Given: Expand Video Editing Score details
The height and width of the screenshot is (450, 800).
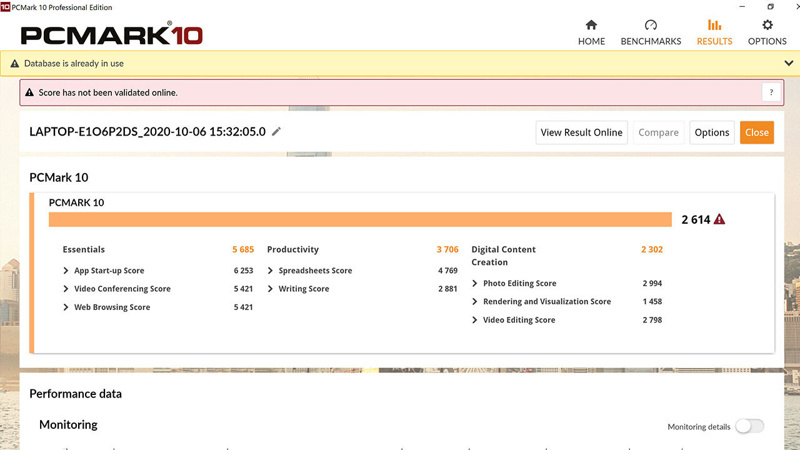Looking at the screenshot, I should pos(475,320).
